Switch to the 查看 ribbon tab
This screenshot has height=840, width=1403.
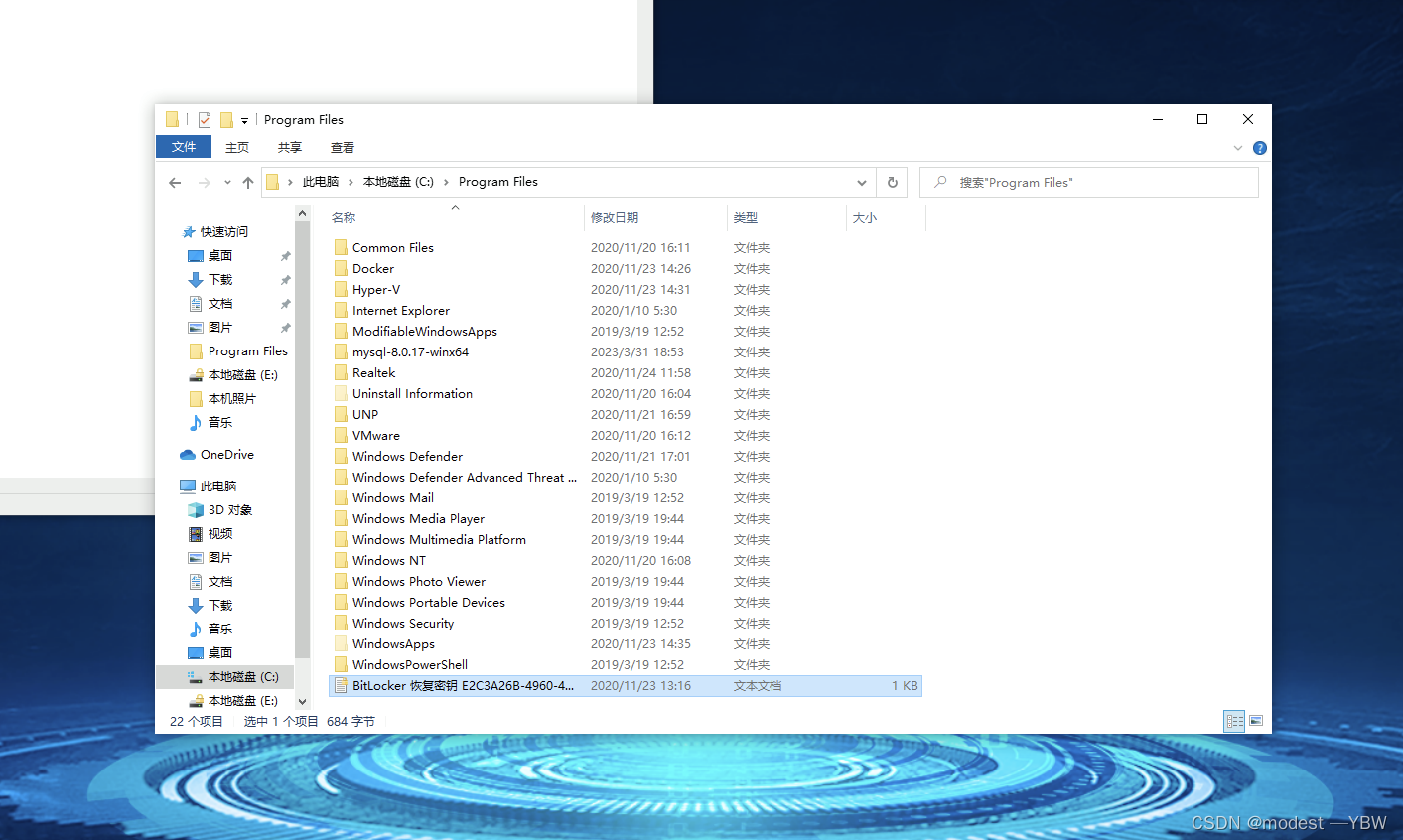[343, 148]
